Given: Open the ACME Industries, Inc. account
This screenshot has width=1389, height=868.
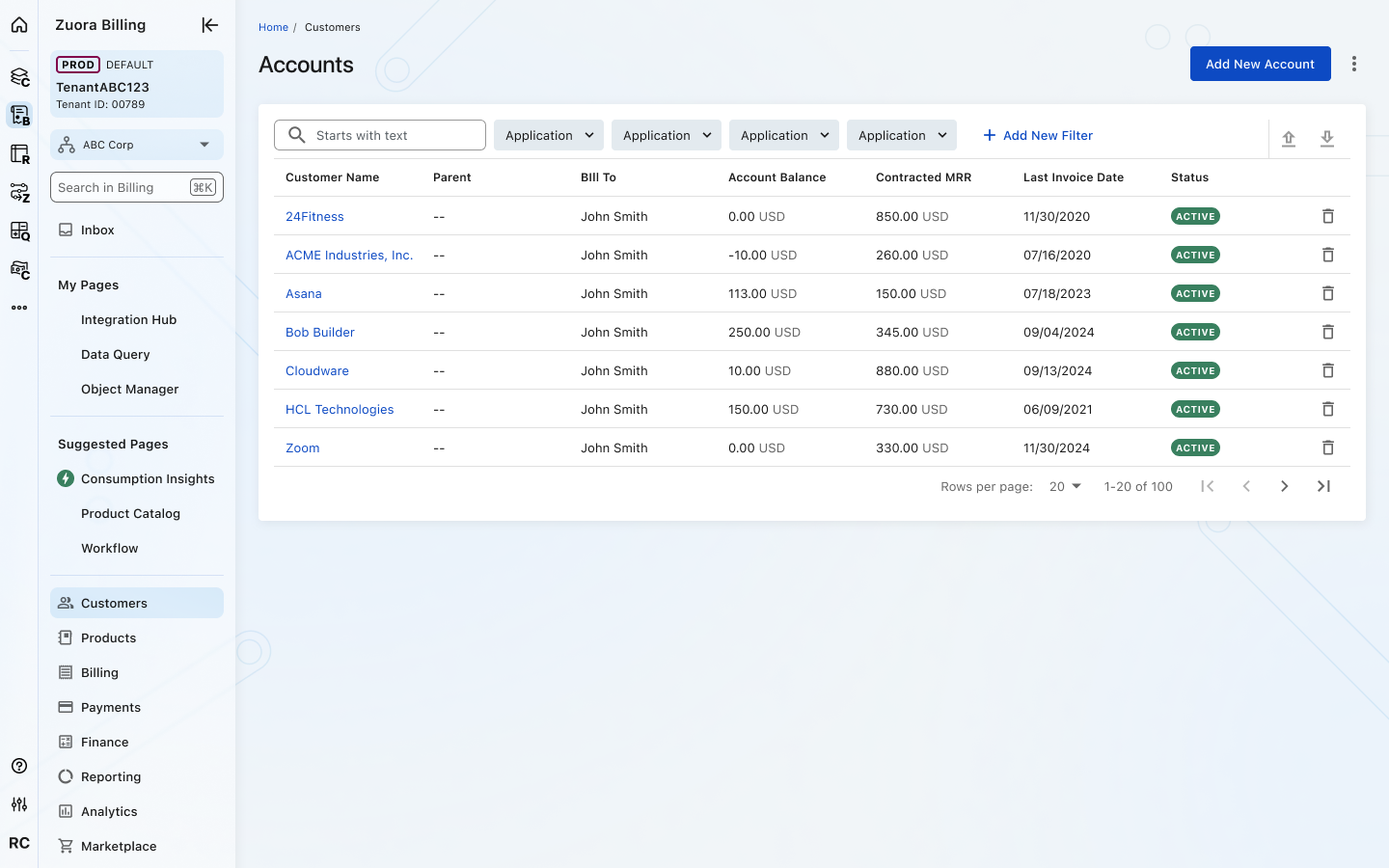Looking at the screenshot, I should 349,255.
